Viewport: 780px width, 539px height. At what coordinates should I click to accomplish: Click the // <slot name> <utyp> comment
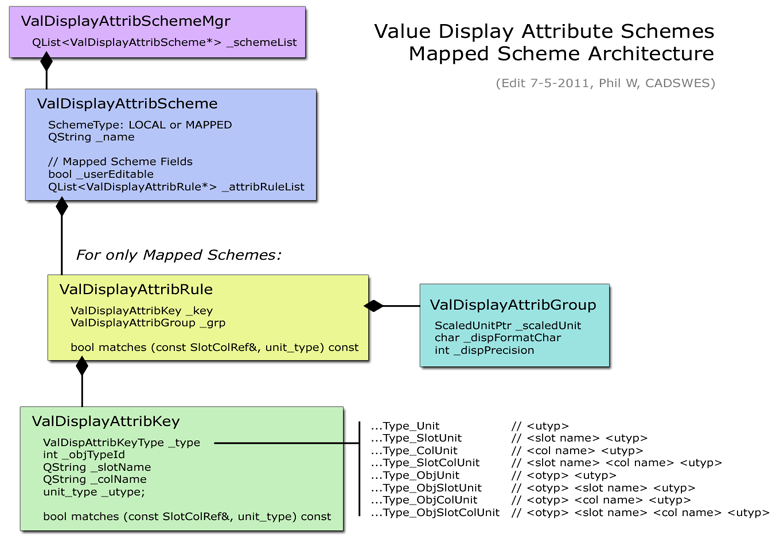(x=579, y=438)
